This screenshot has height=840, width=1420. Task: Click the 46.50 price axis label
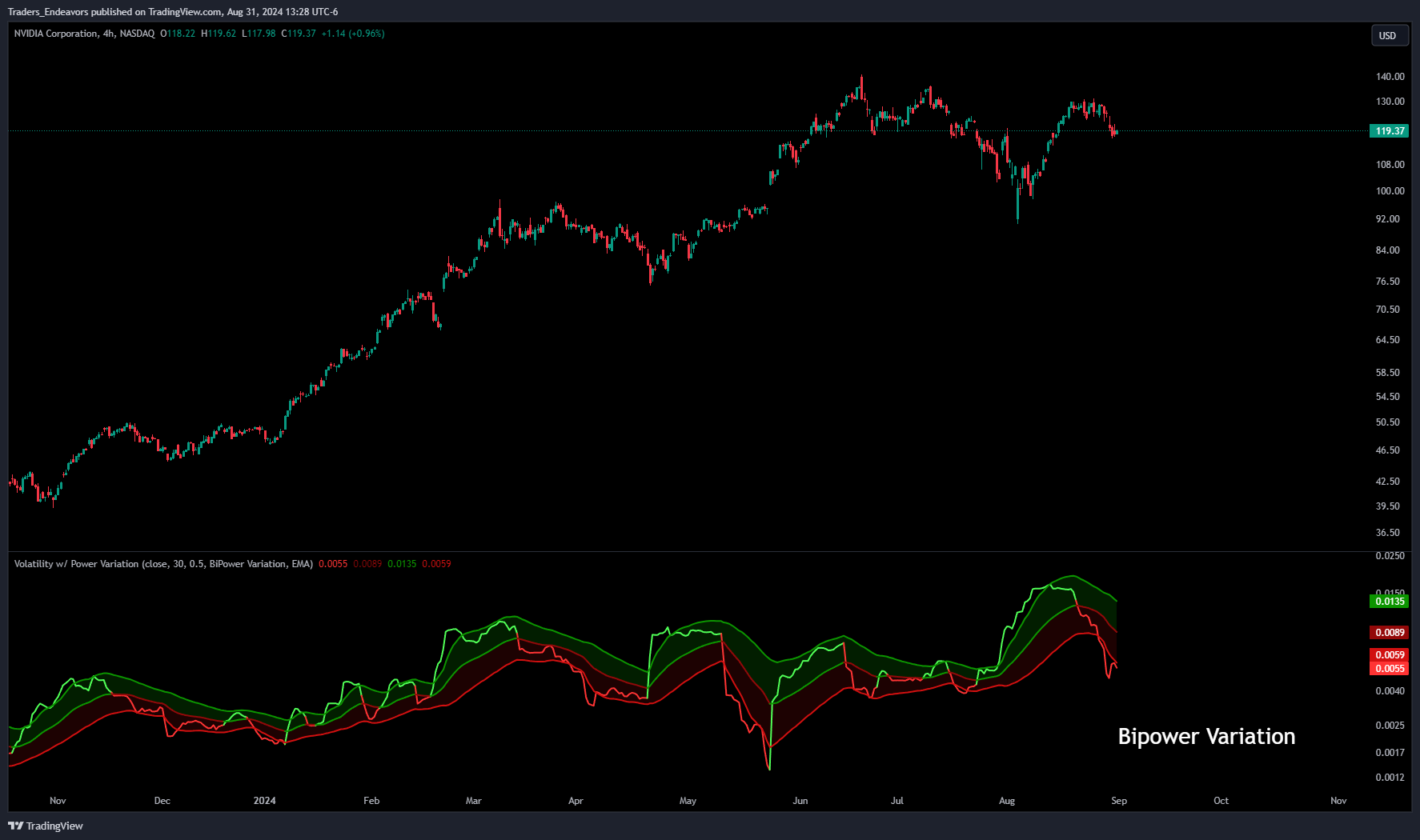pyautogui.click(x=1387, y=450)
